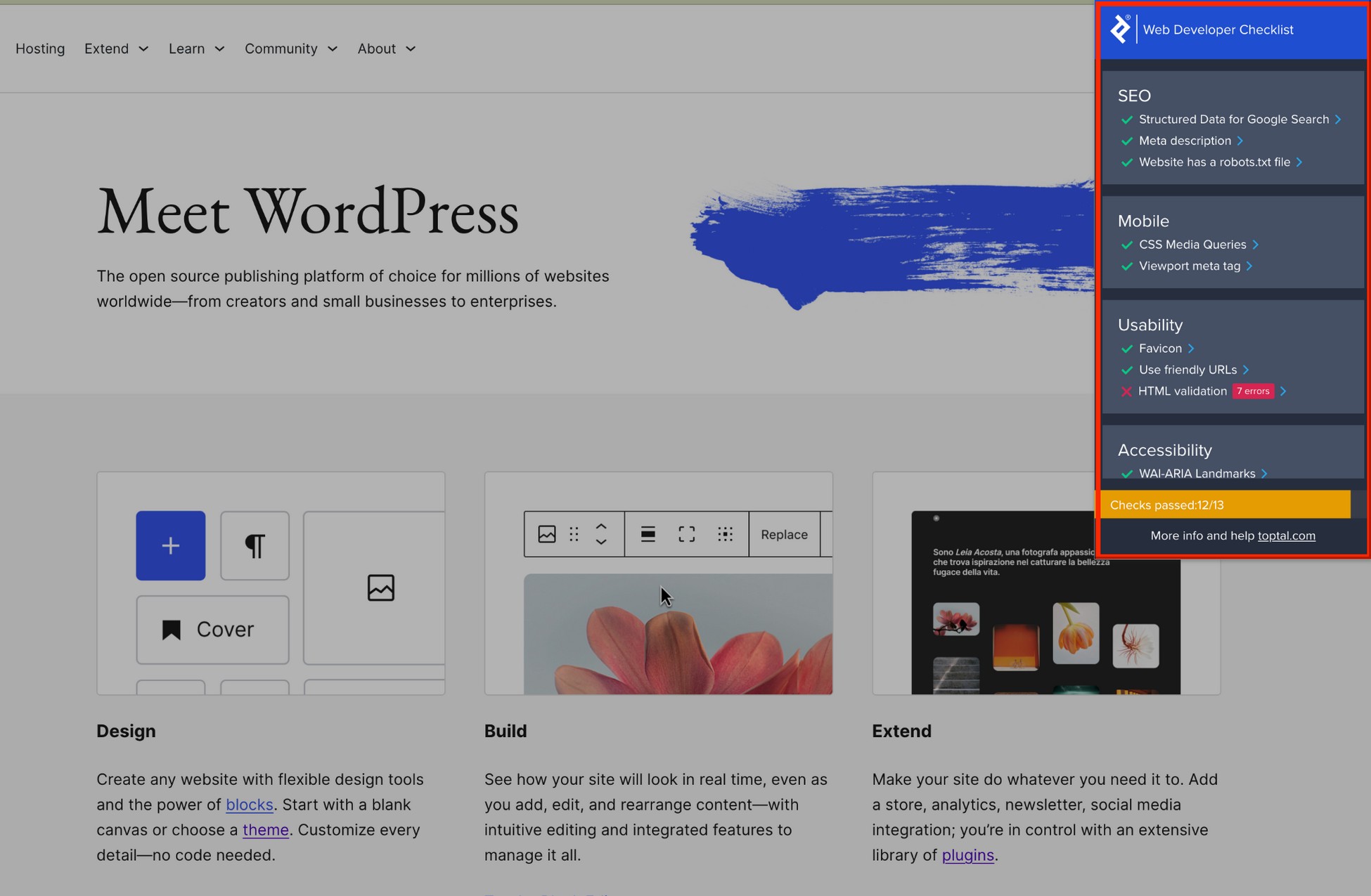The width and height of the screenshot is (1371, 896).
Task: Expand the Website has a robots.txt file arrow
Action: (x=1299, y=162)
